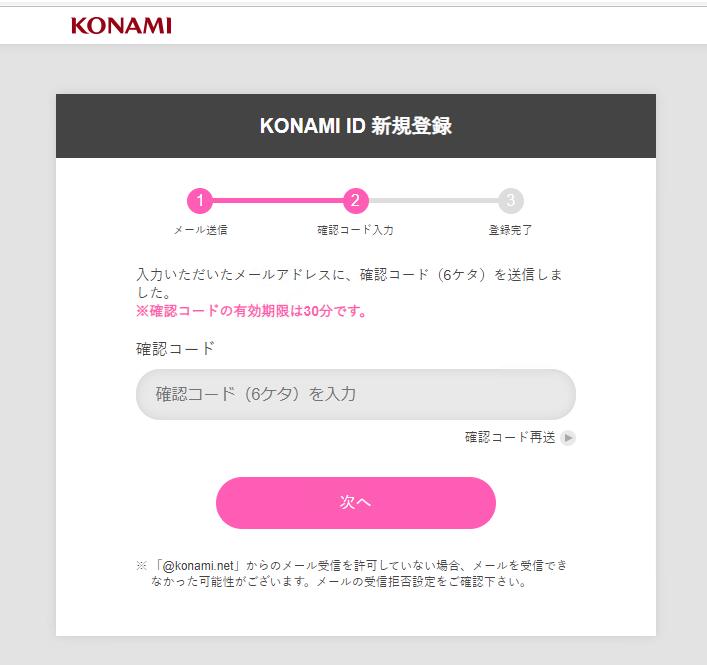Image resolution: width=707 pixels, height=665 pixels.
Task: Focus the 確認コード（6ケタ）input field
Action: [x=355, y=394]
